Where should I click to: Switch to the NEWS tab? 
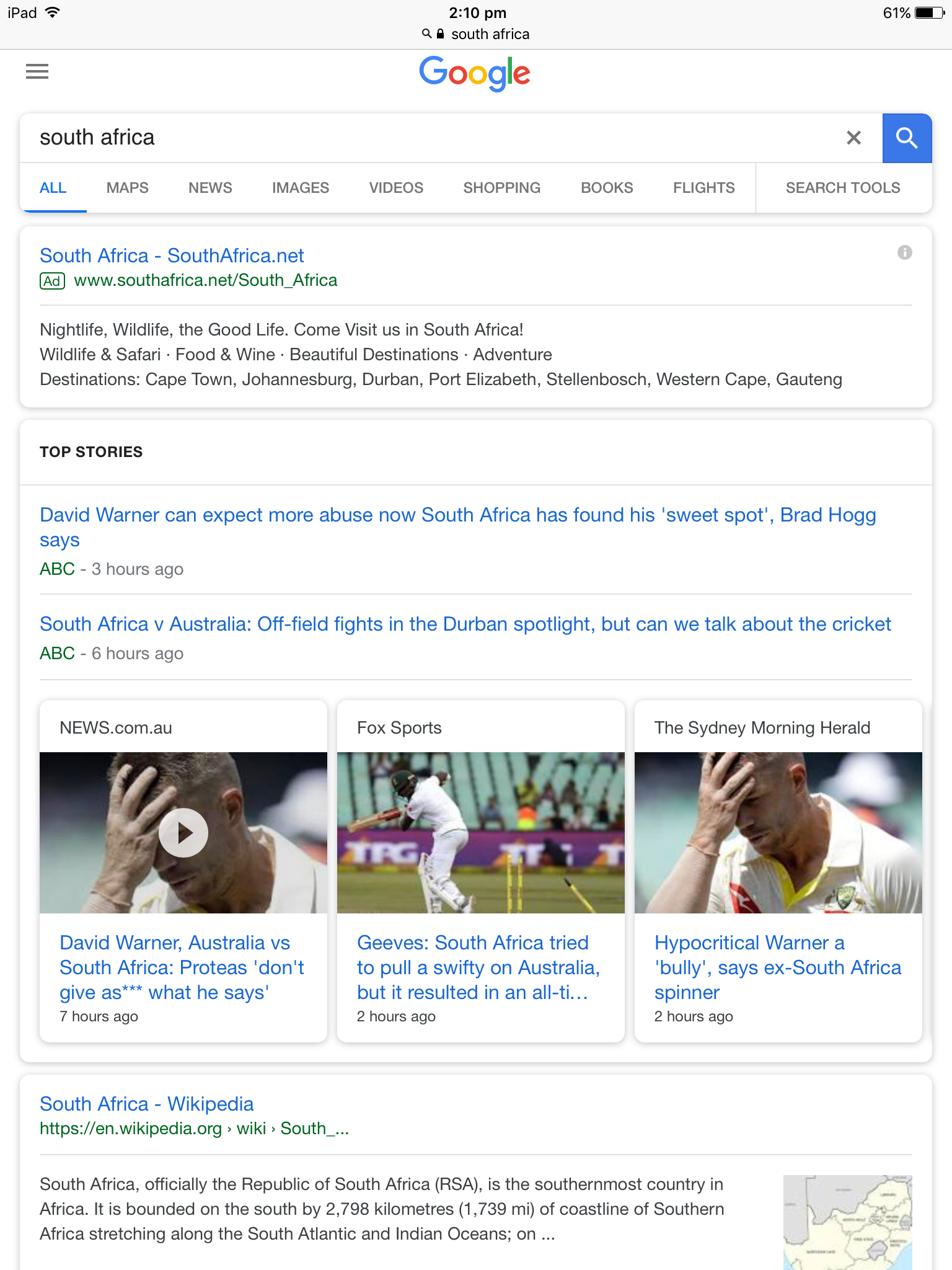pos(210,188)
